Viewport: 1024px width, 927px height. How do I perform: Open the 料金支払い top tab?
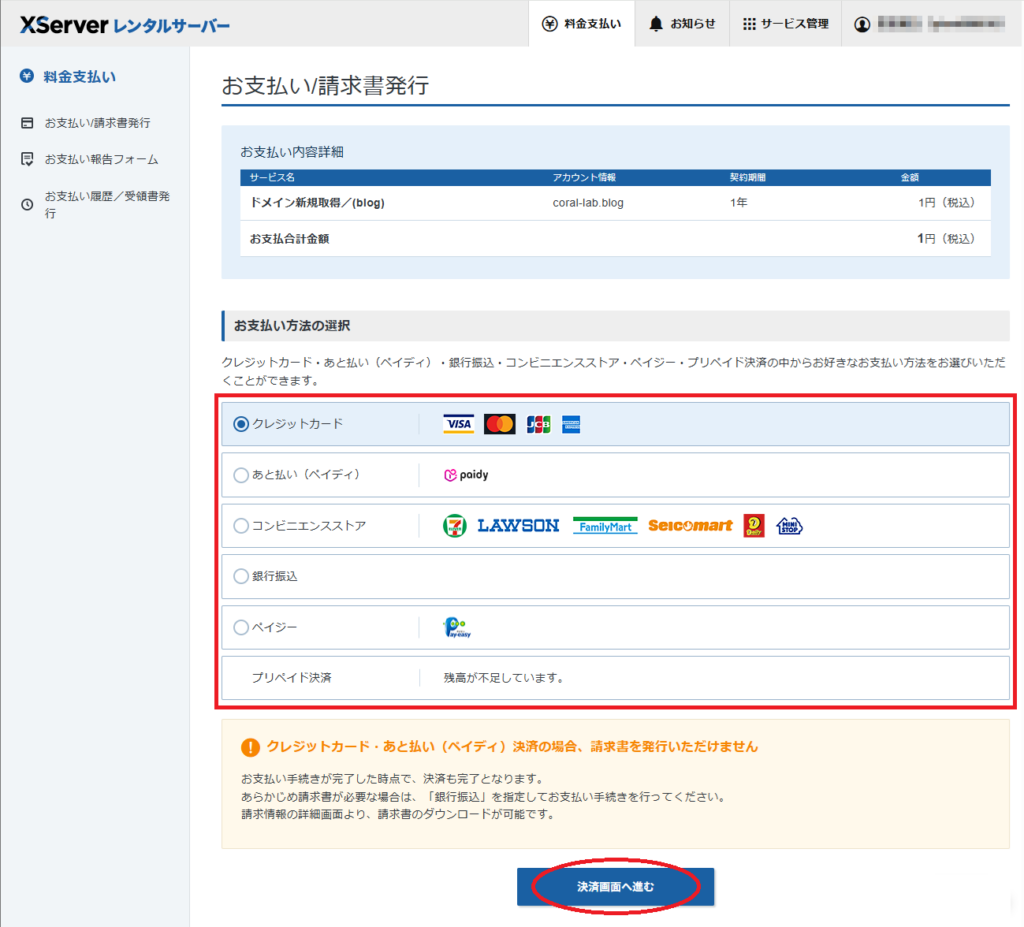pos(581,24)
